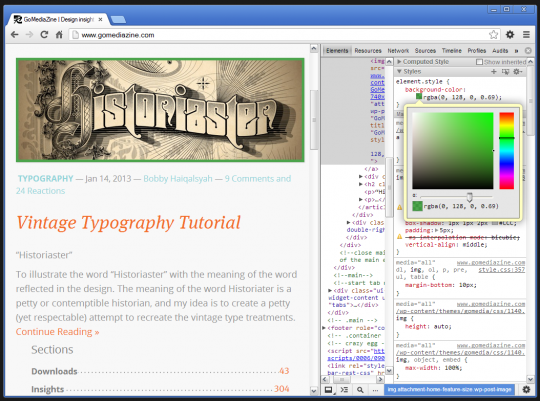Click the color preview swatch inside the picker
This screenshot has height=401, width=540.
click(417, 206)
